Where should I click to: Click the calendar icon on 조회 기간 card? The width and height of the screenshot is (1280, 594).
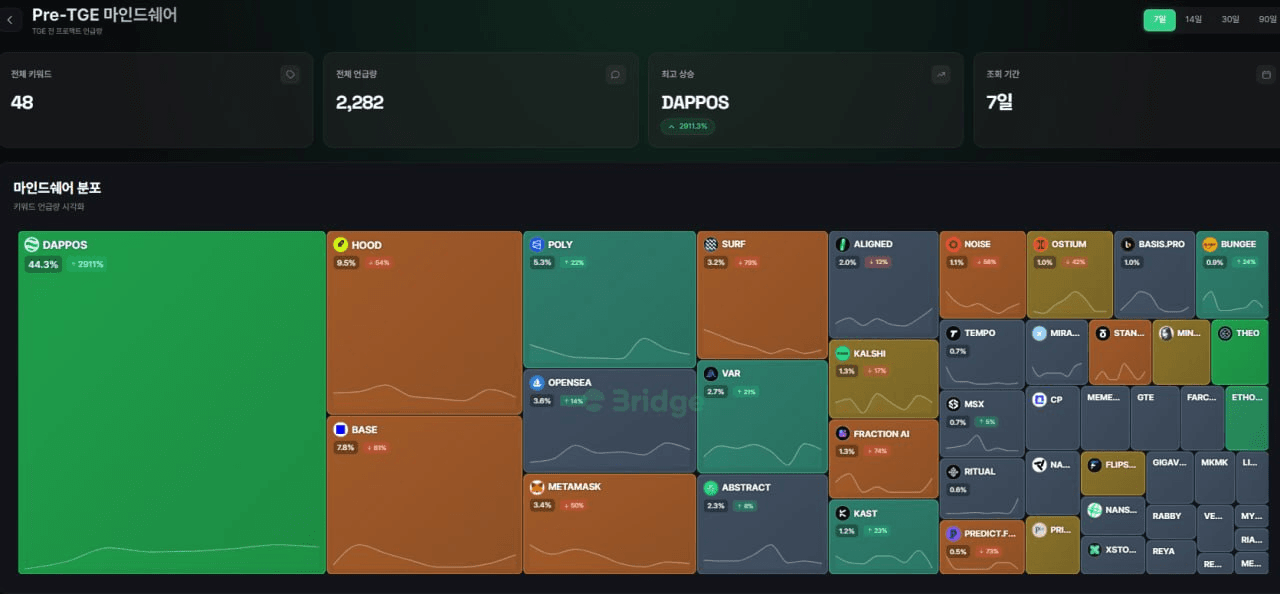pyautogui.click(x=1266, y=74)
